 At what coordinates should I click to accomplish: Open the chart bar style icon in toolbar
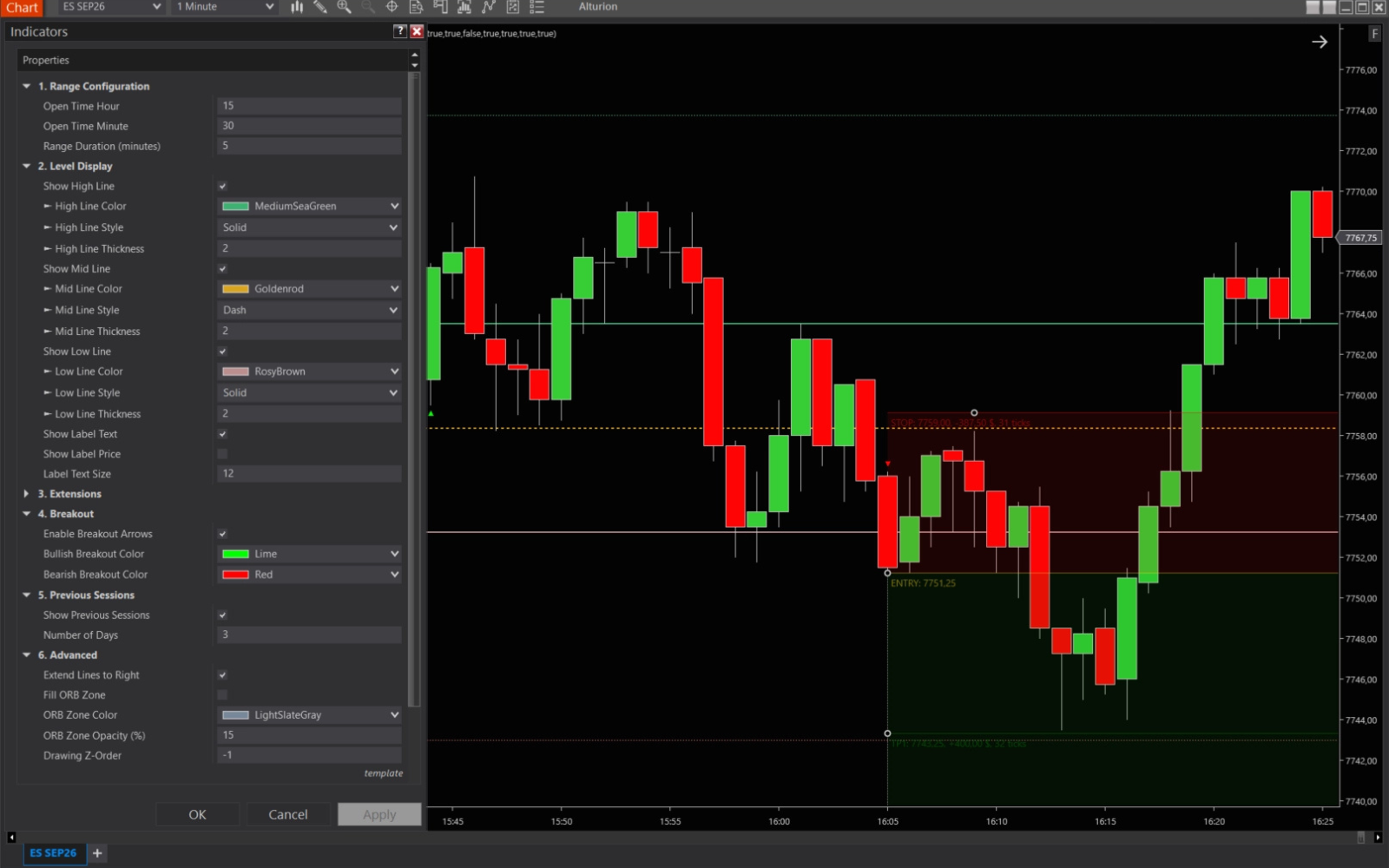click(x=297, y=7)
